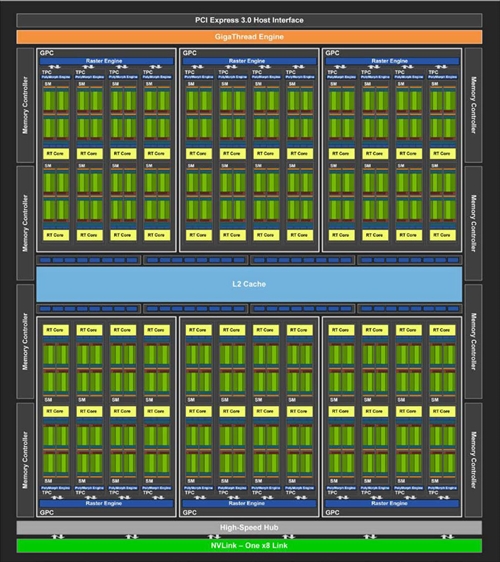Screen dimensions: 500x562
Task: Select Raster Engine bar in bottom-right GPC
Action: pos(392,503)
